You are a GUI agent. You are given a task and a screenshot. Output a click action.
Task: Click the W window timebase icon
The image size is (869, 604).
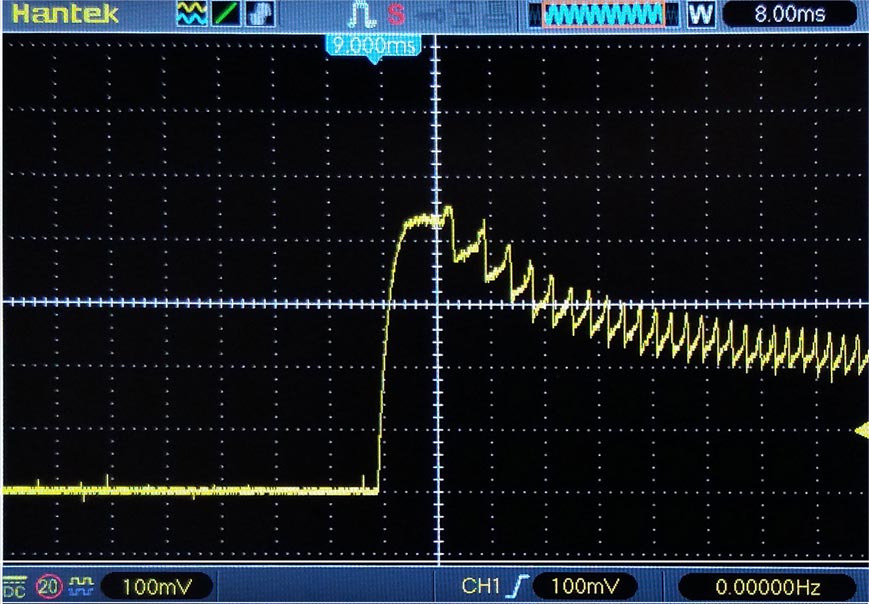pos(701,14)
